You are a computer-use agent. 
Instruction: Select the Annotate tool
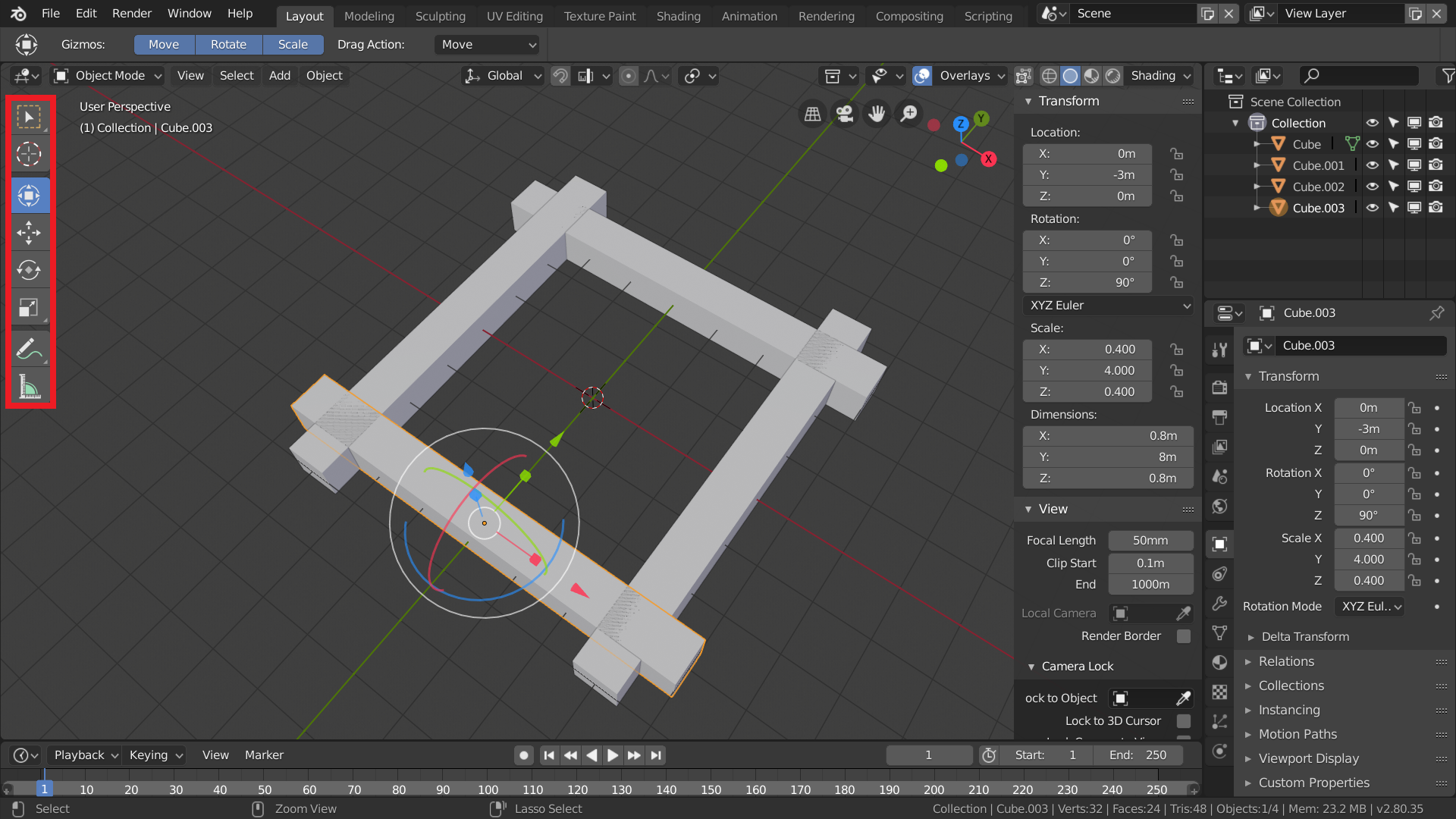(30, 349)
